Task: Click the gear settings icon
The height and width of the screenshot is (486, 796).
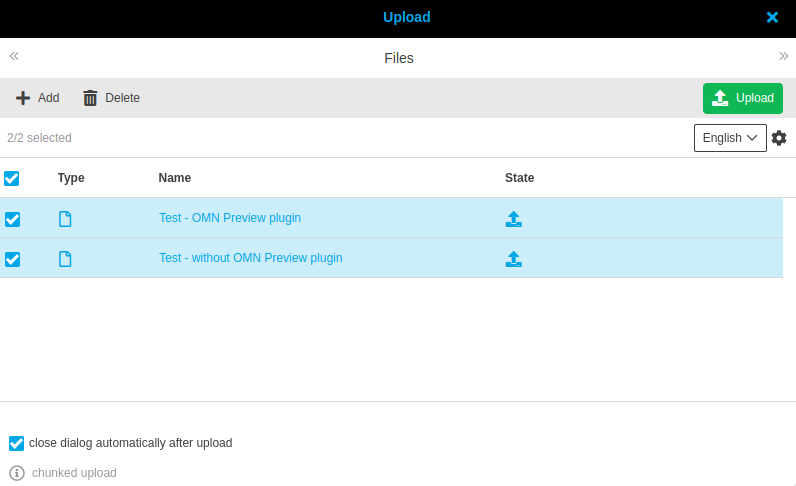Action: click(x=779, y=138)
